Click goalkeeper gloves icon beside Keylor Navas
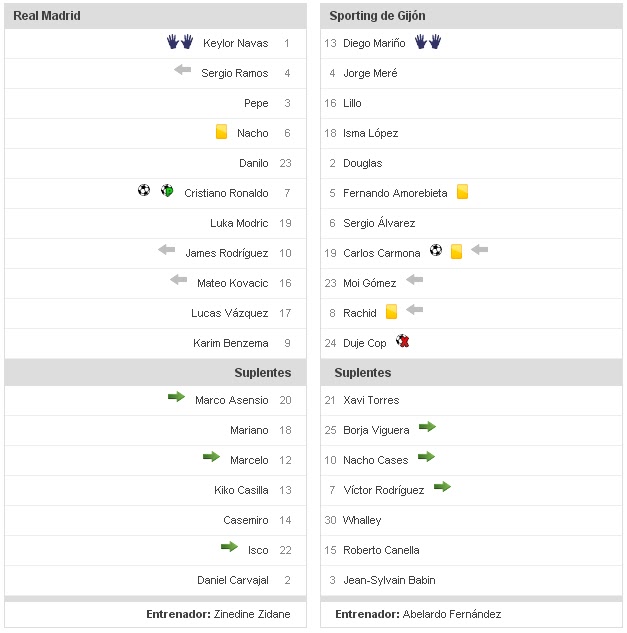 pyautogui.click(x=179, y=42)
